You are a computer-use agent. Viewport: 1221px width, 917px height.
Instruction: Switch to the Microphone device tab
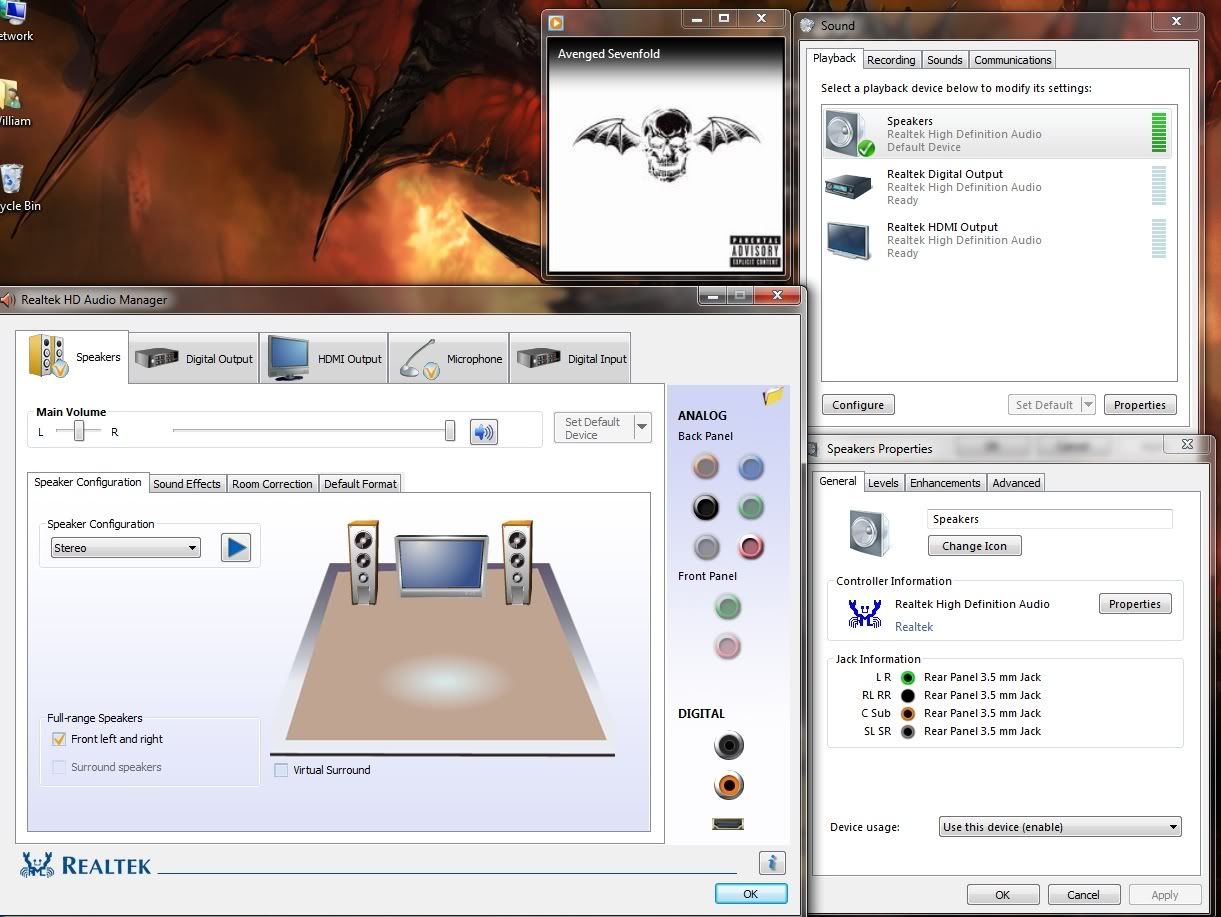[x=449, y=359]
